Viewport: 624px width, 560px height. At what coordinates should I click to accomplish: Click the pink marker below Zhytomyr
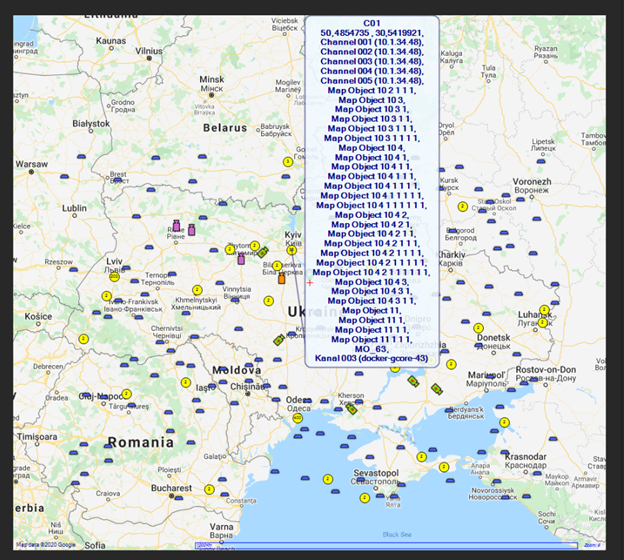tap(241, 259)
